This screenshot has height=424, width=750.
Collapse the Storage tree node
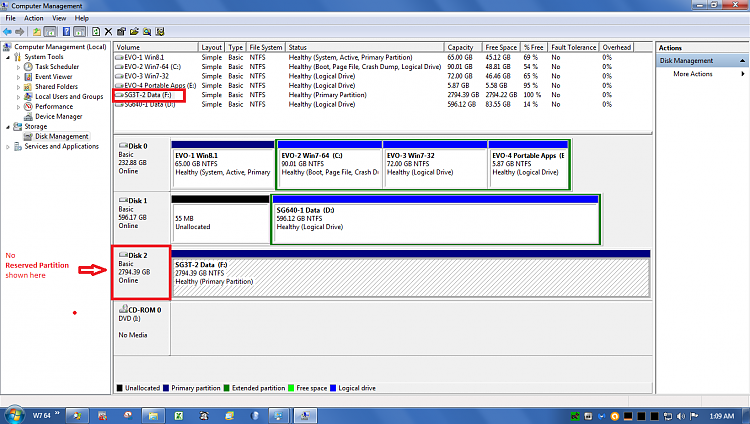pyautogui.click(x=8, y=127)
